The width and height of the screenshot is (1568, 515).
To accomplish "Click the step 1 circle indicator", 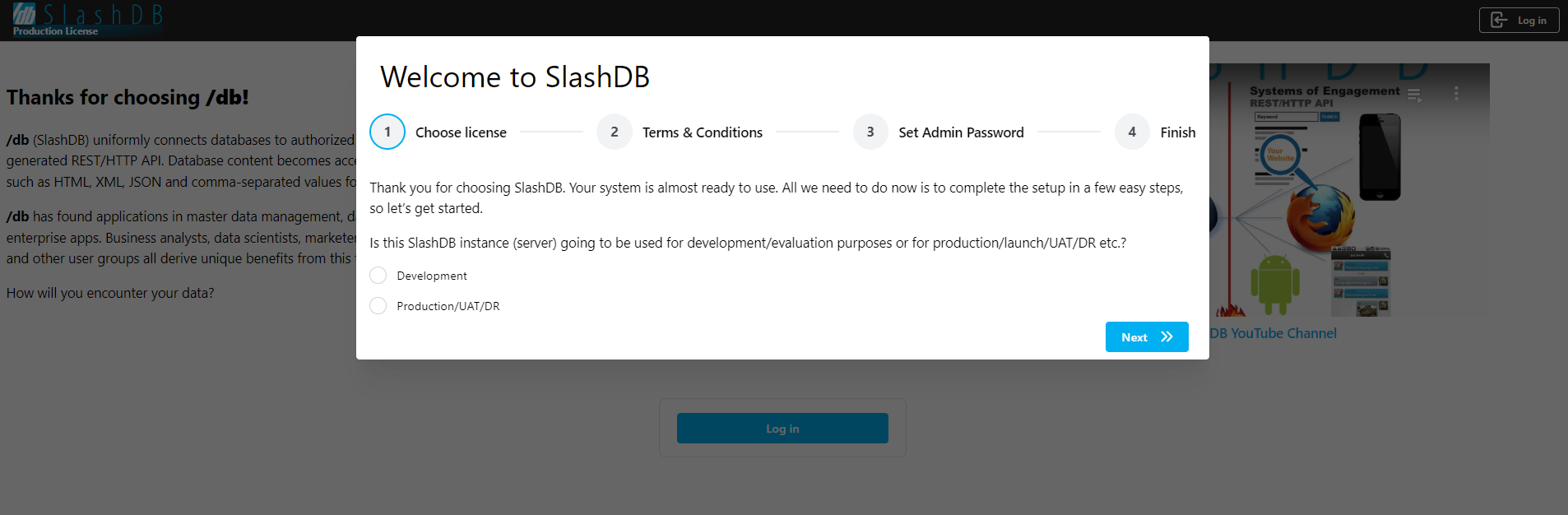I will [387, 132].
